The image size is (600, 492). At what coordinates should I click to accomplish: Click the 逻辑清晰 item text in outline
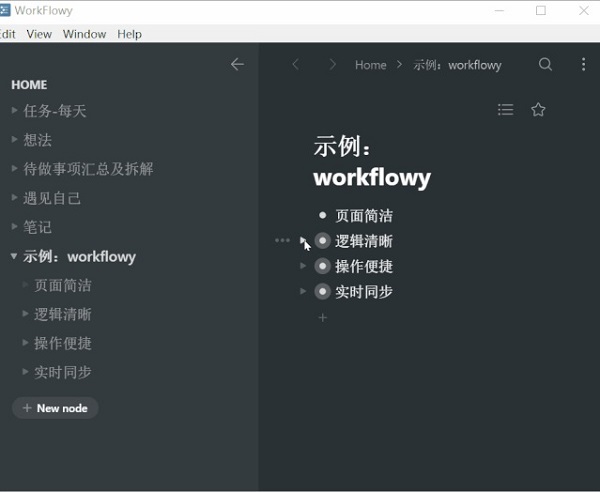point(364,241)
